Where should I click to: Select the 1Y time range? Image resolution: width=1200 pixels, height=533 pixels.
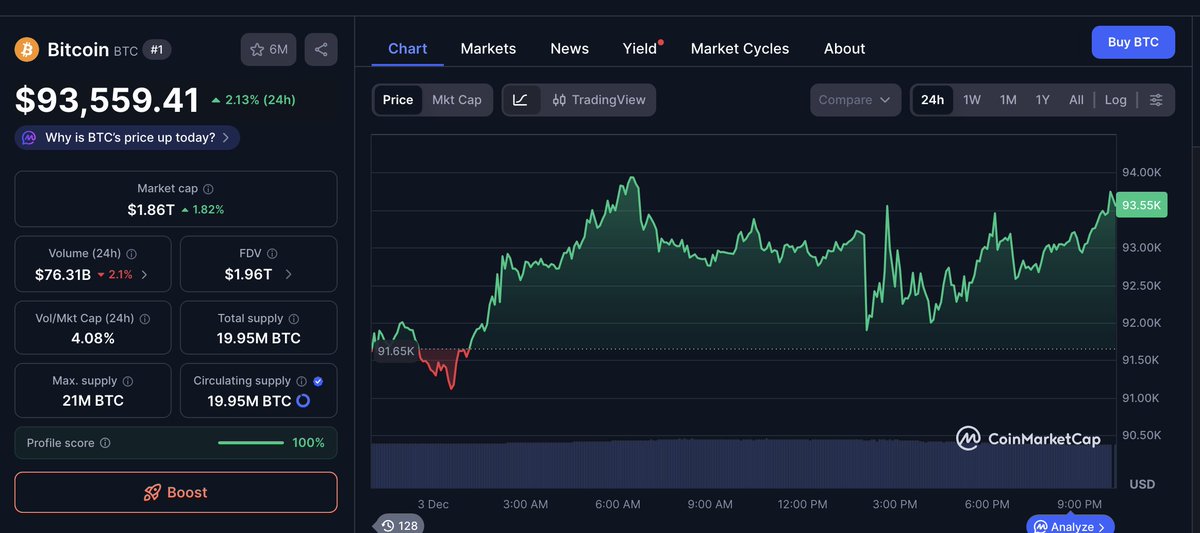coord(1043,100)
